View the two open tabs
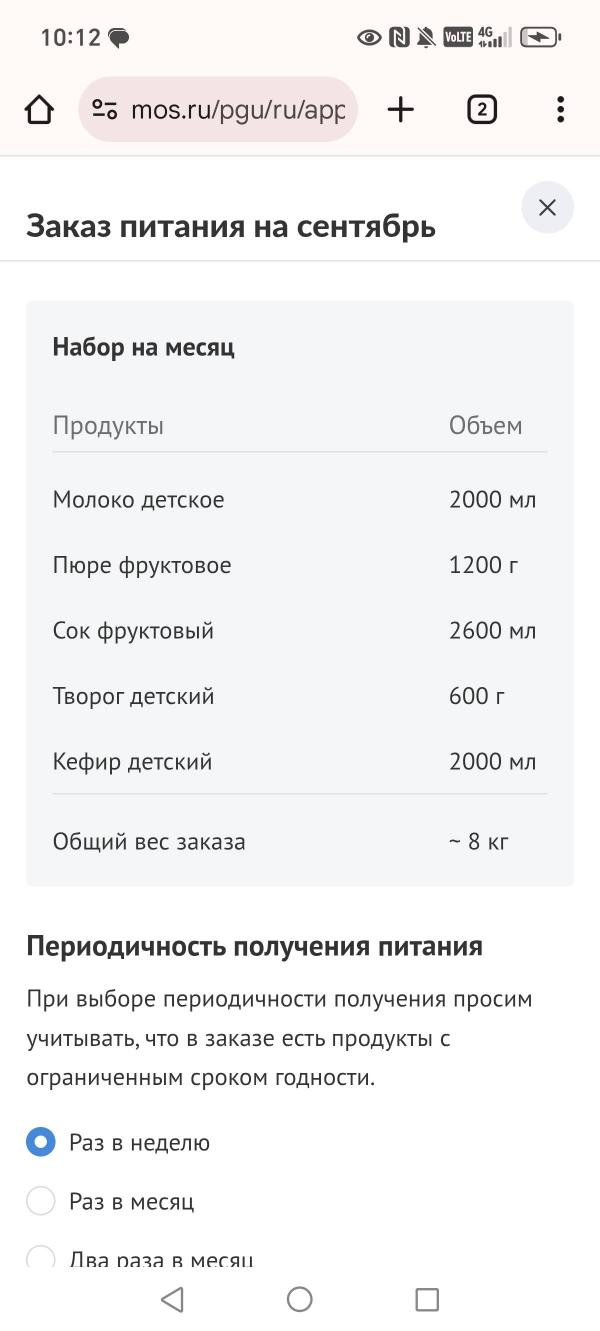Screen dimensions: 600x1331 click(481, 109)
